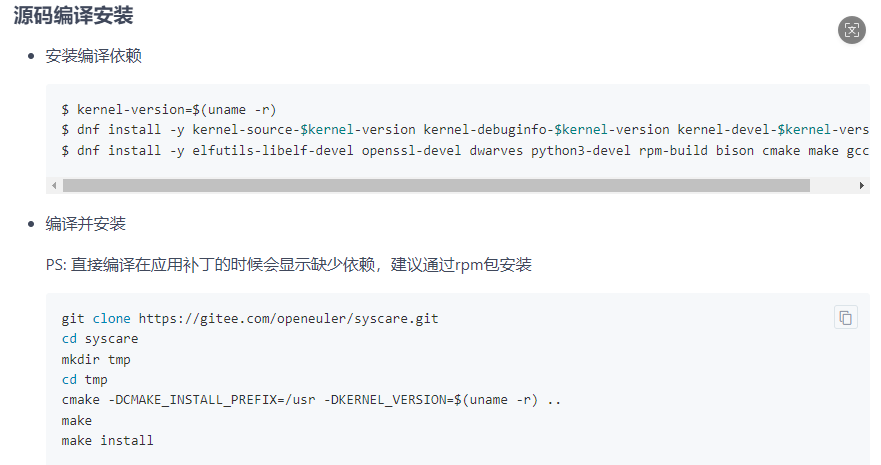Open the gitee.com syscare.git URL

coord(288,319)
